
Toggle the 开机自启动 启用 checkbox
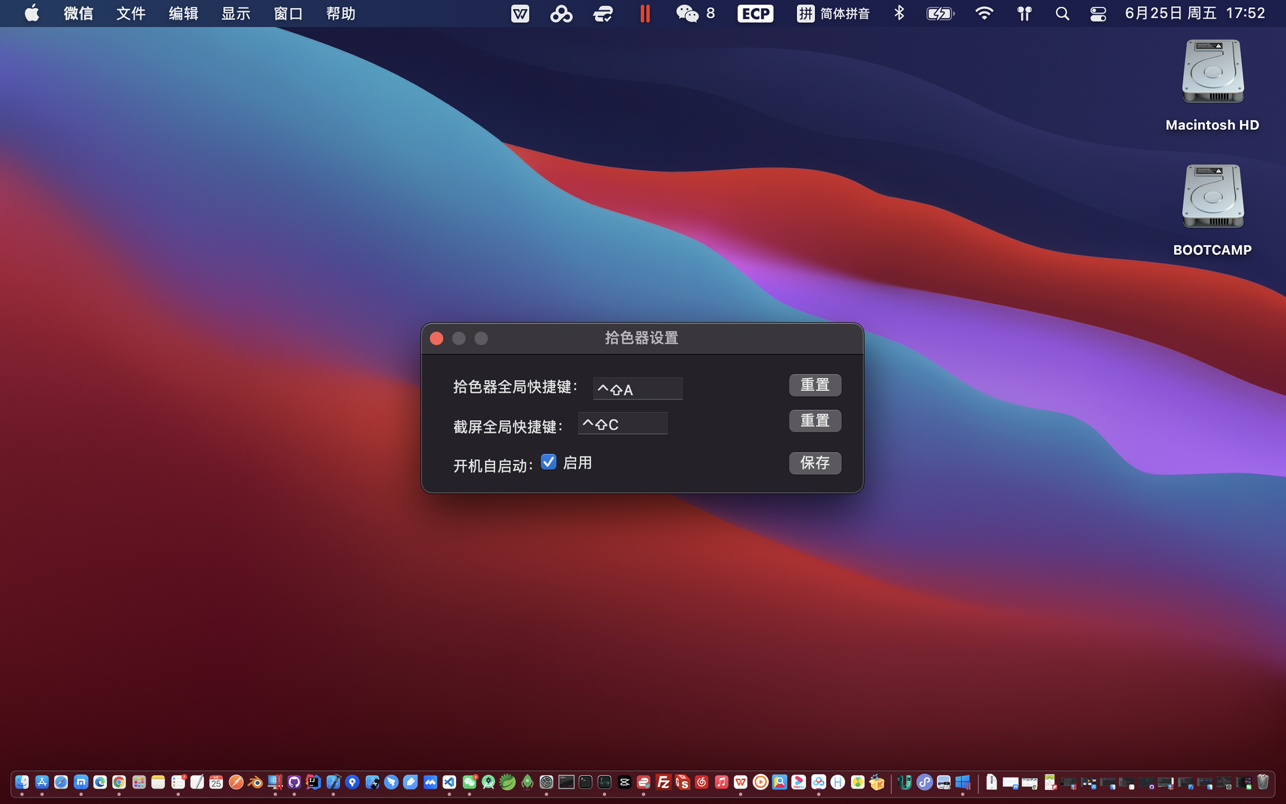(549, 462)
